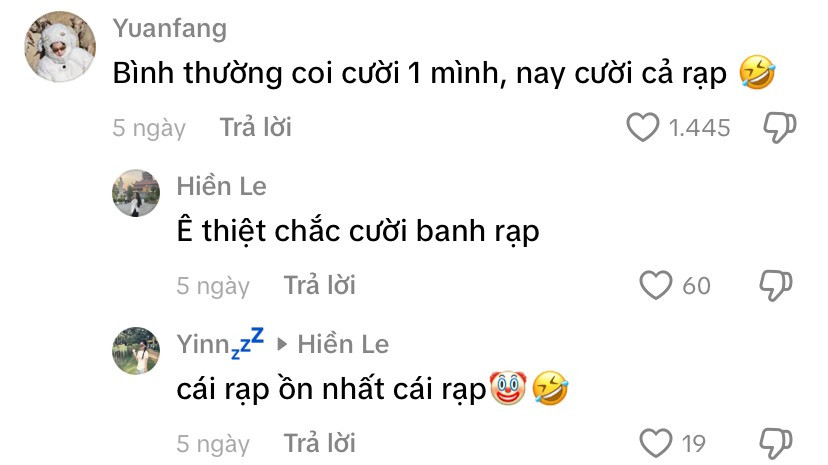Like Yuanfang's comment with the heart icon

click(x=643, y=127)
